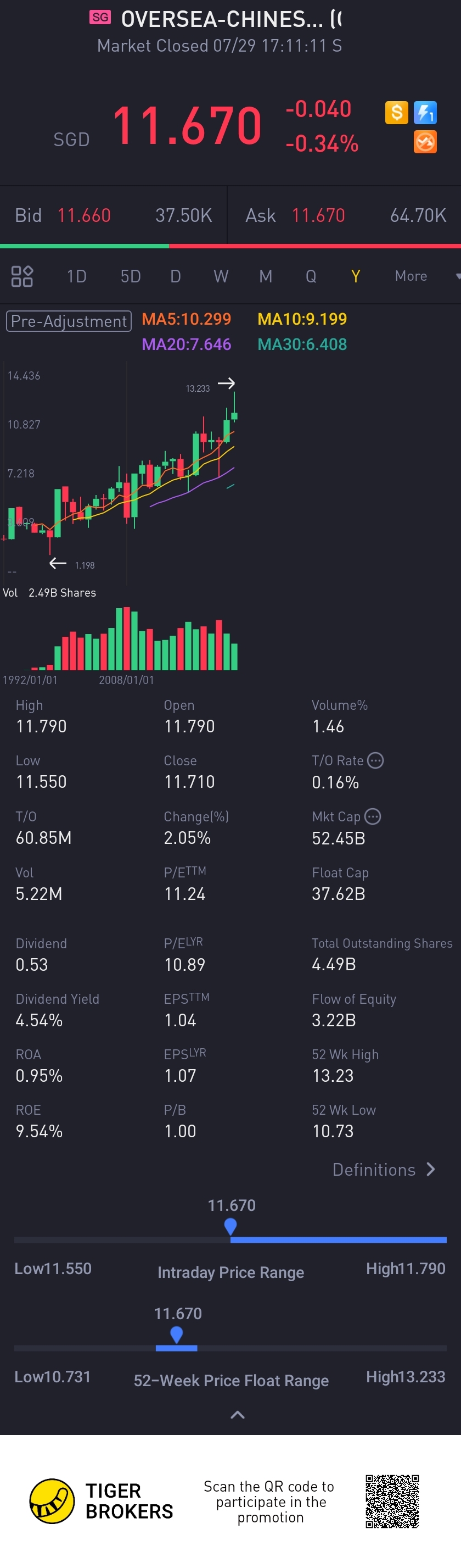Tap the orange circular badge icon
The width and height of the screenshot is (461, 1568).
pyautogui.click(x=425, y=142)
